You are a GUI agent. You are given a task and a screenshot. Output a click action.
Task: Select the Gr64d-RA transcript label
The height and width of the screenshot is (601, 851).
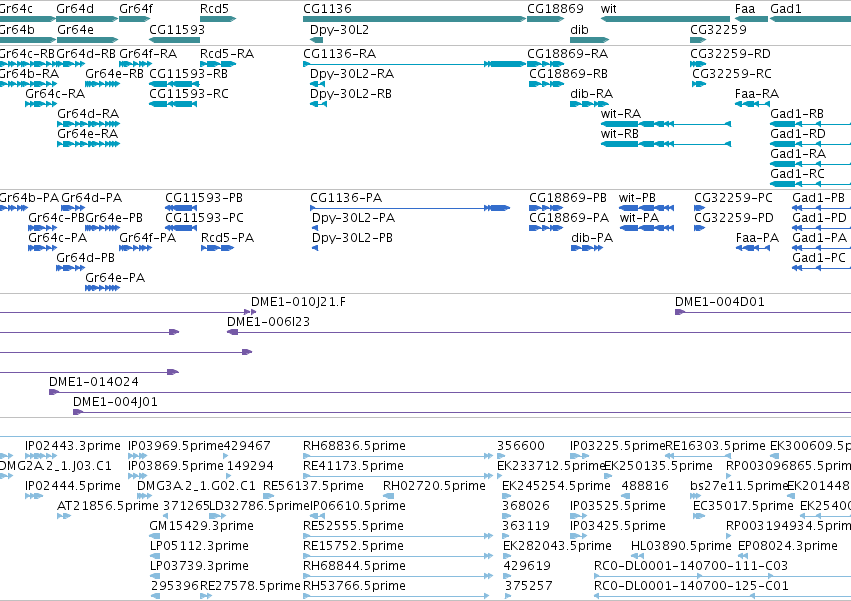coord(88,113)
